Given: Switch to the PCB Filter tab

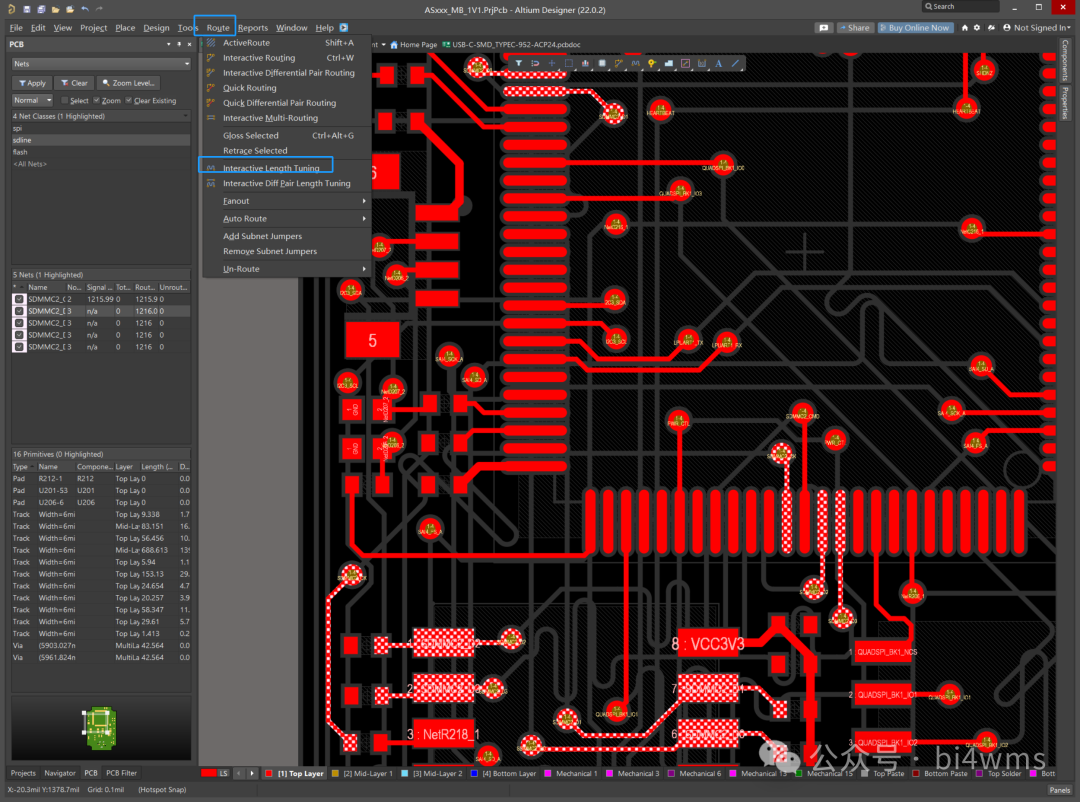Looking at the screenshot, I should 122,773.
